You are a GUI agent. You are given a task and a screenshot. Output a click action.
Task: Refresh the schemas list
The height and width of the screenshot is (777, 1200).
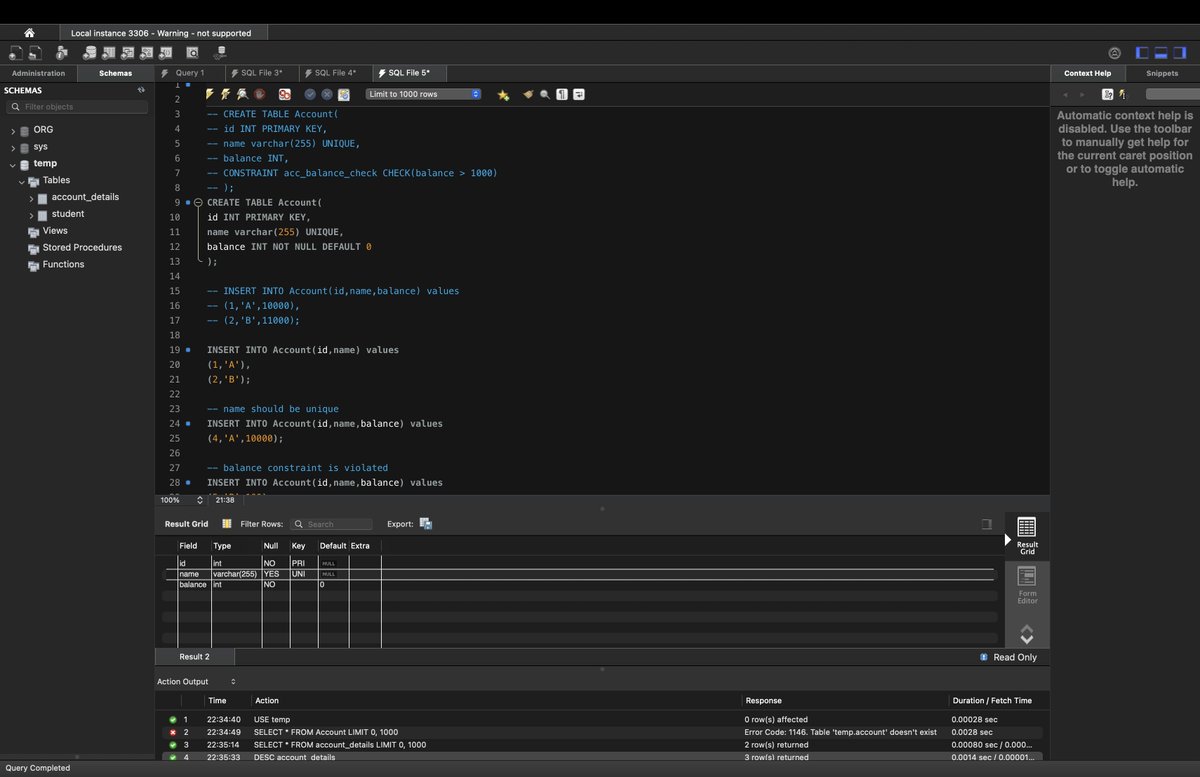point(141,90)
